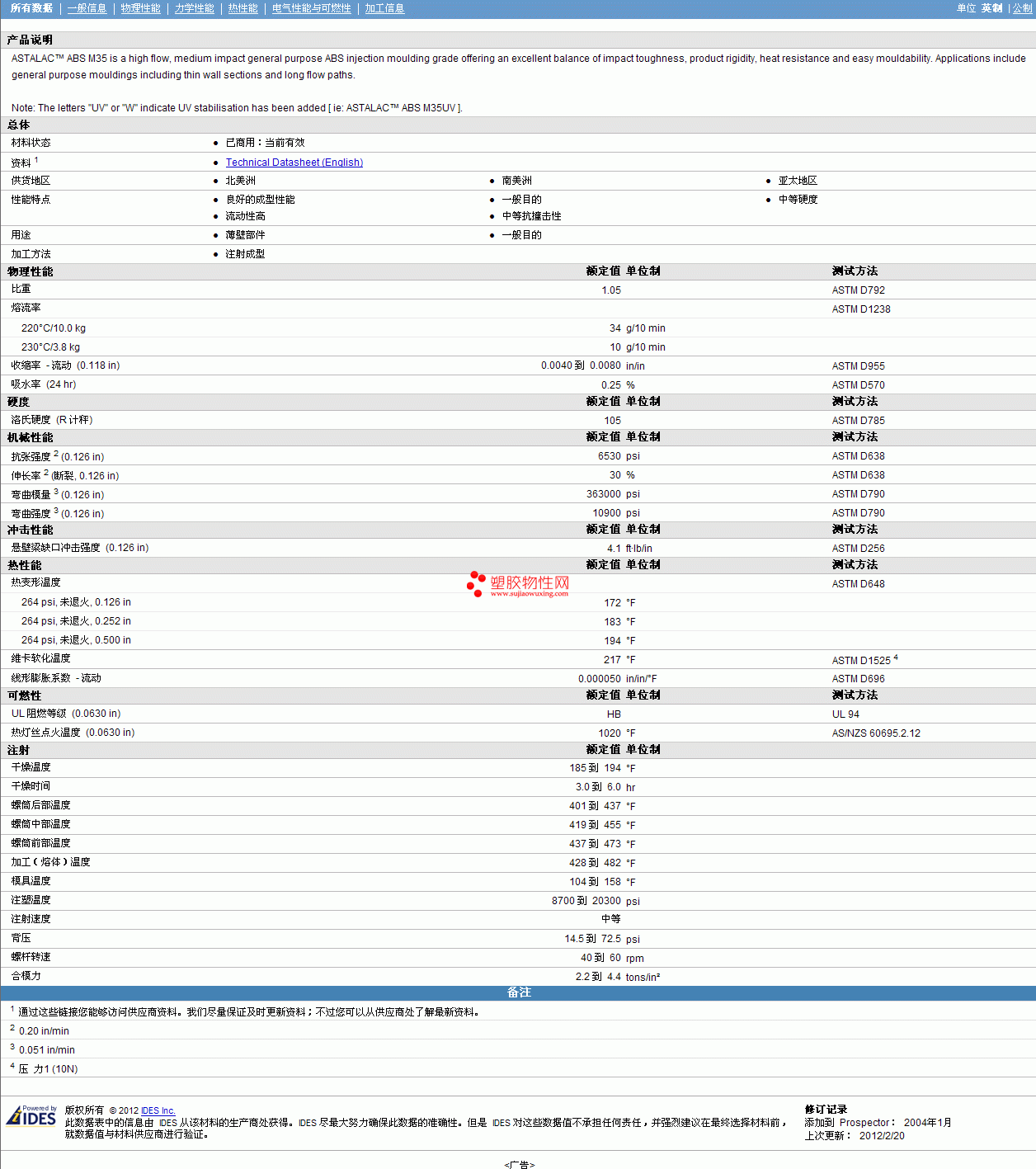Screen dimensions: 1036x1169
Task: Select the HB flammability rating
Action: point(614,714)
